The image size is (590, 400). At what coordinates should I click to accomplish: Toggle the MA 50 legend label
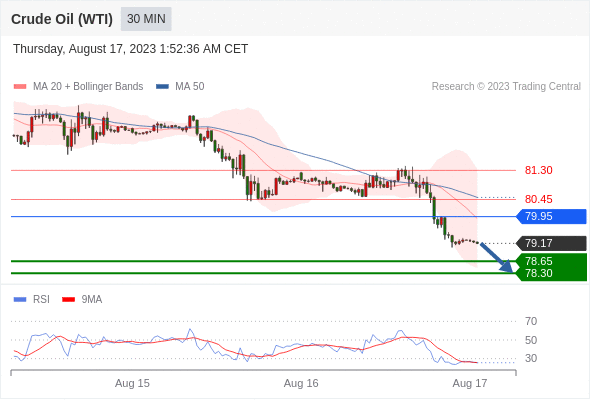pos(190,87)
